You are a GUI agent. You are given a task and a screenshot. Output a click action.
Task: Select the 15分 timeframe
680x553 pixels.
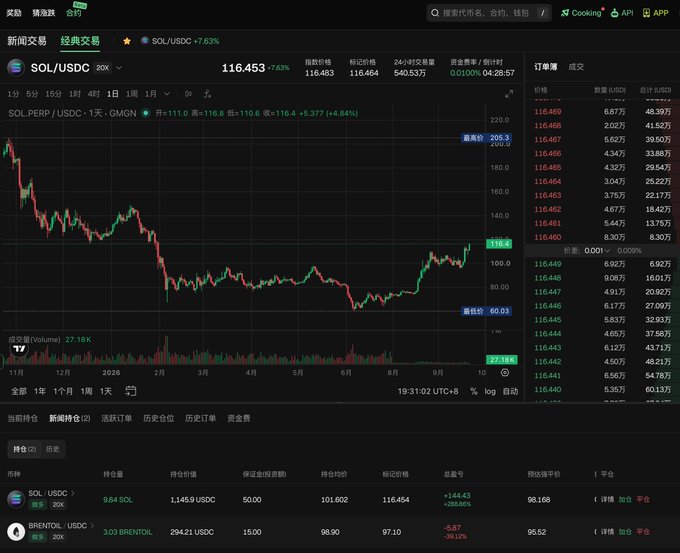53,94
